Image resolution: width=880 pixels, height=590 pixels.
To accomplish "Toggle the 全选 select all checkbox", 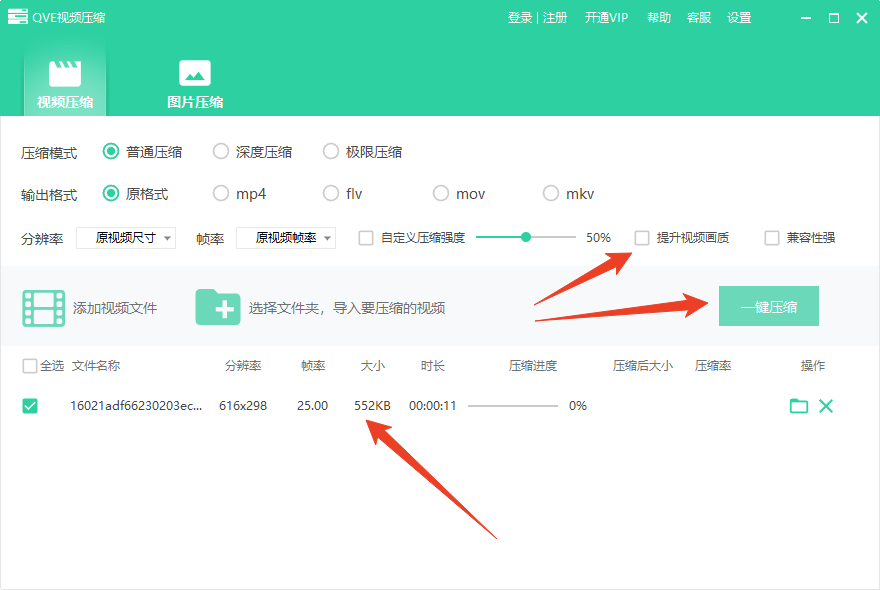I will pos(30,366).
